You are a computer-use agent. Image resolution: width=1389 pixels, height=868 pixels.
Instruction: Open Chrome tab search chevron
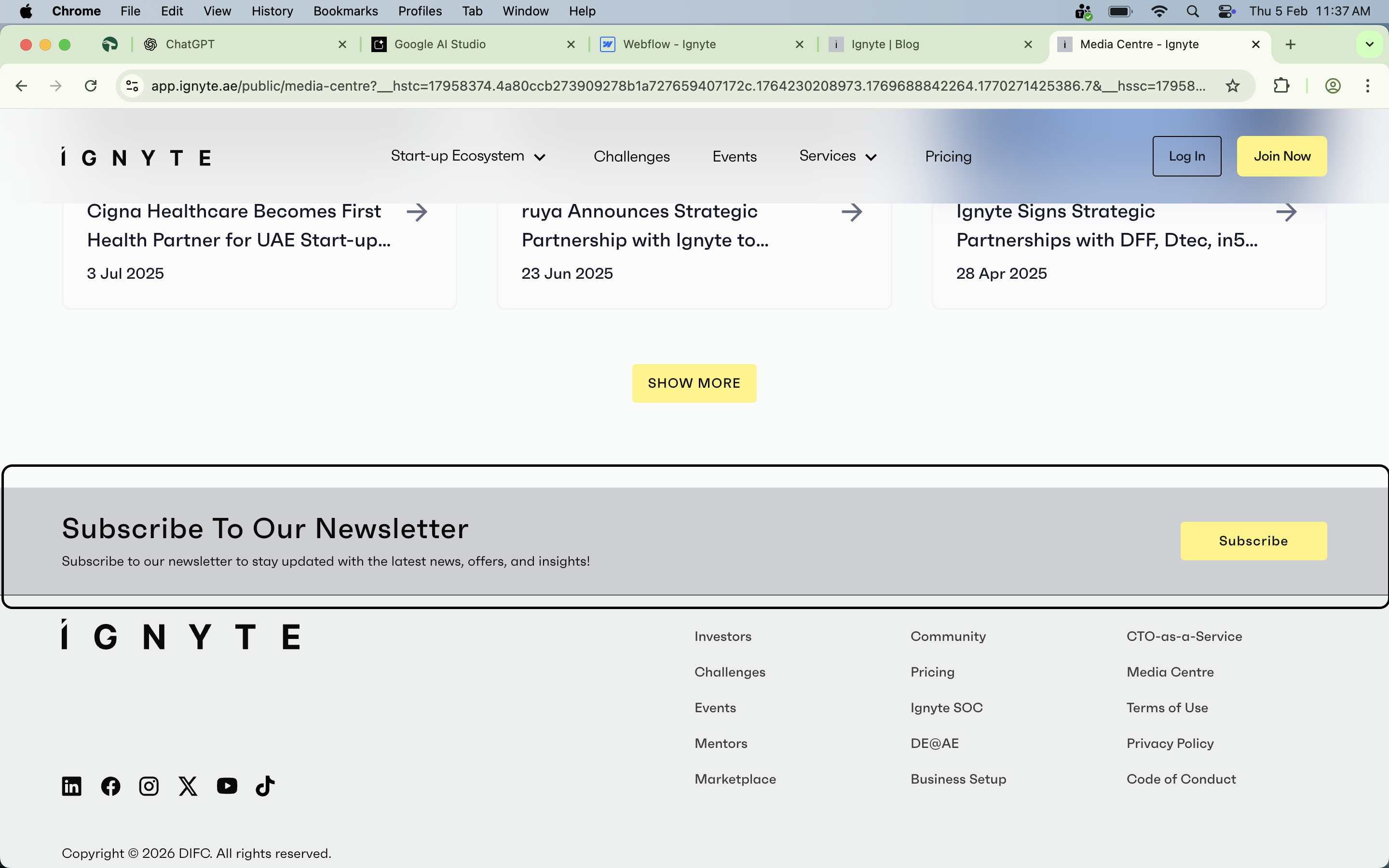pos(1370,44)
